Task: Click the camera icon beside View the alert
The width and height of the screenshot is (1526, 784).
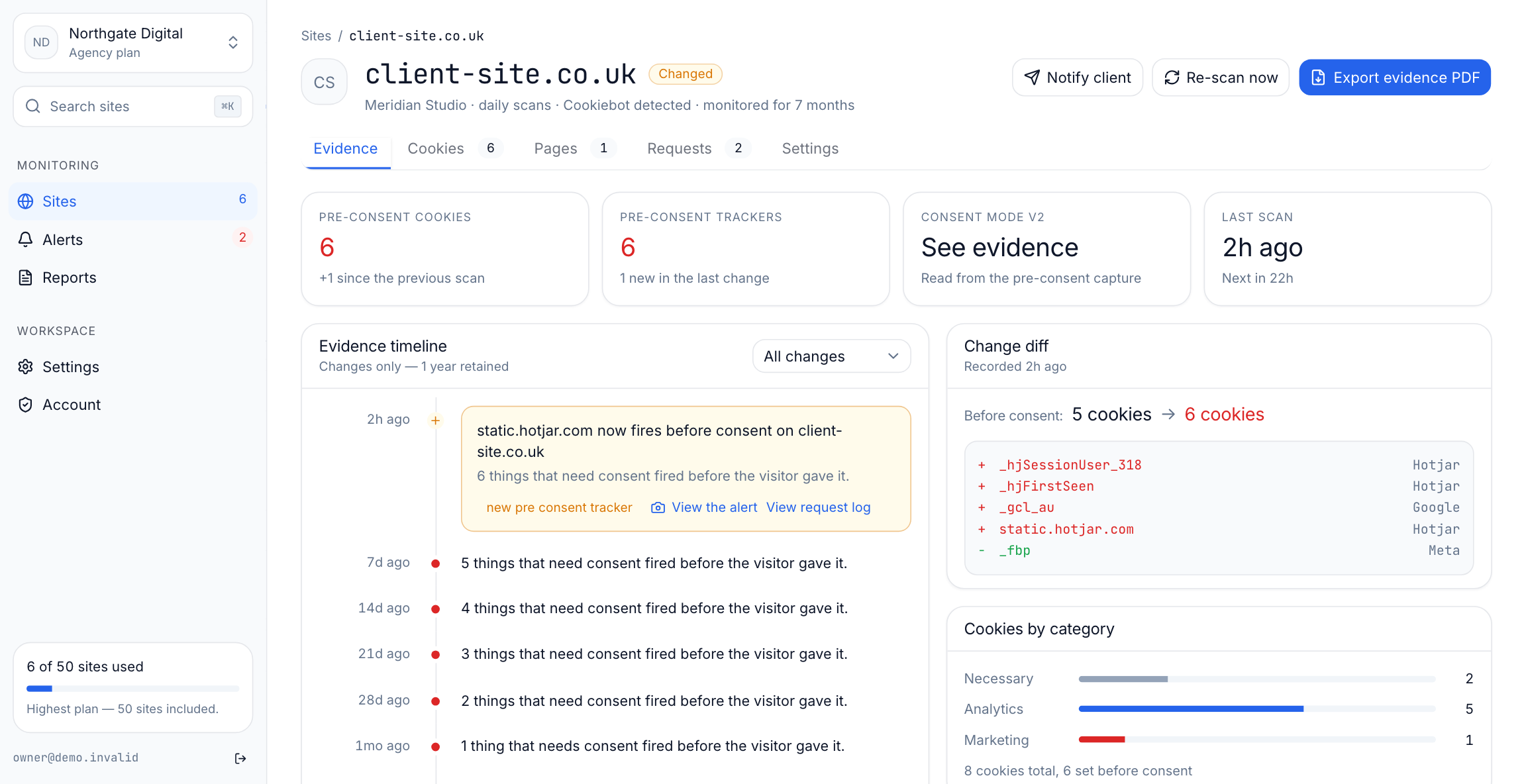Action: pos(658,507)
